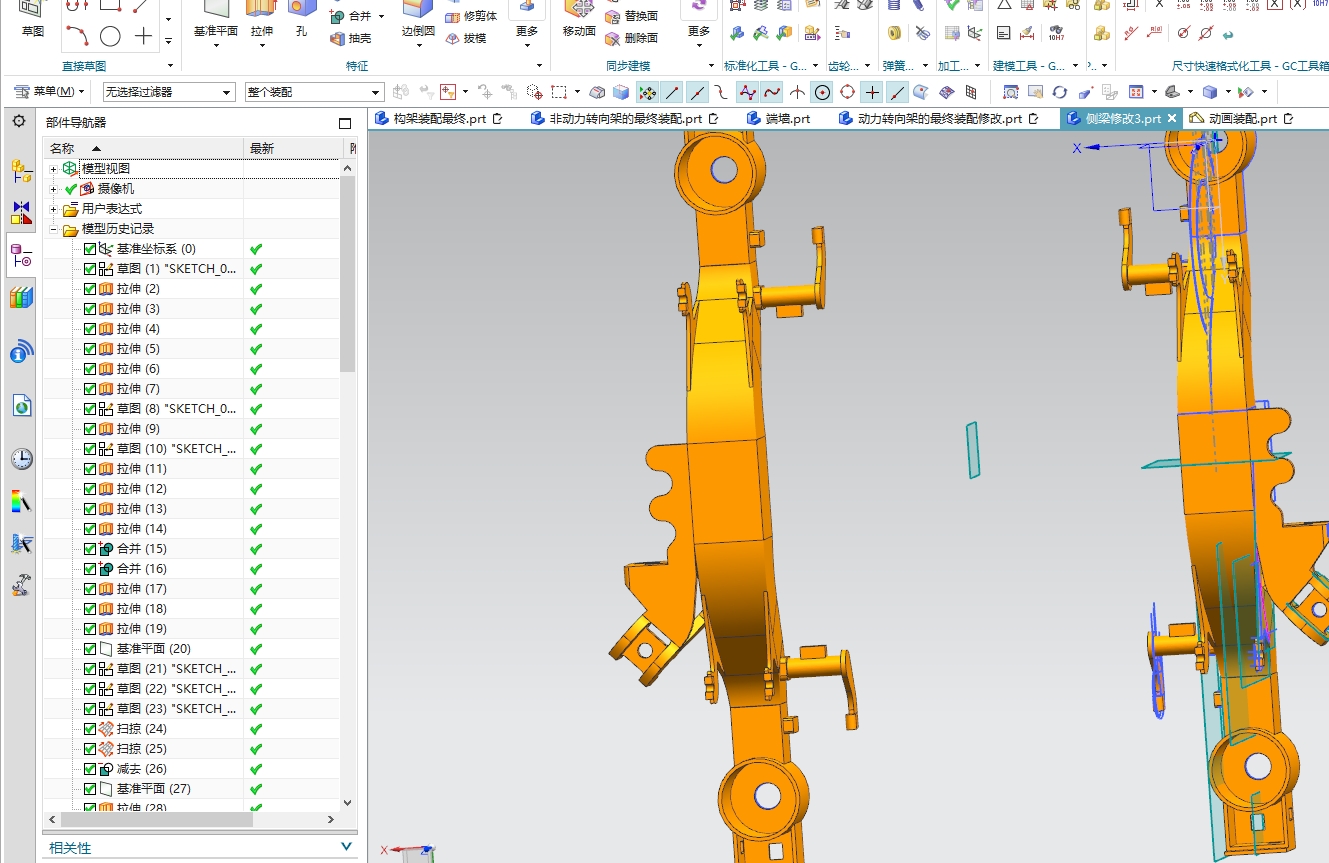This screenshot has width=1329, height=863.
Task: Open the 无选择过滤器 selection filter dropdown
Action: tap(168, 92)
